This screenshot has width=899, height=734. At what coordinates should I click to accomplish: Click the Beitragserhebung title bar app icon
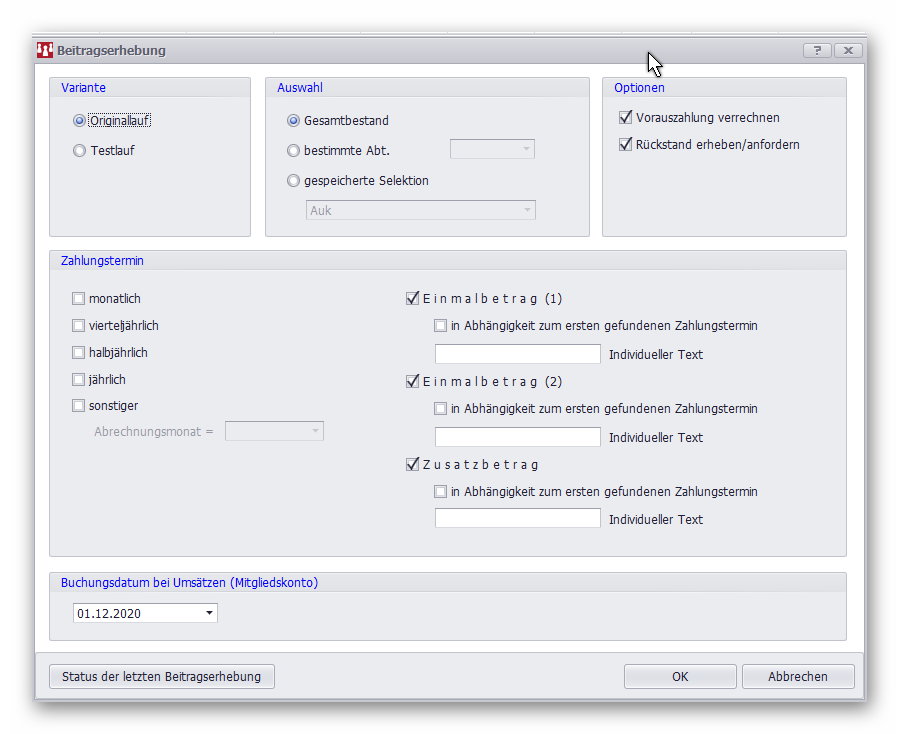[x=45, y=50]
